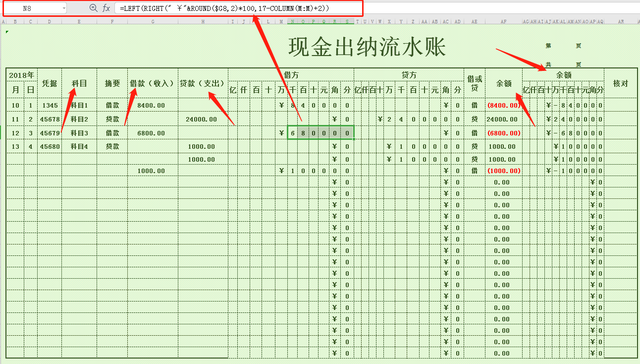Select the 月 header cell
The height and width of the screenshot is (364, 640).
pos(15,90)
